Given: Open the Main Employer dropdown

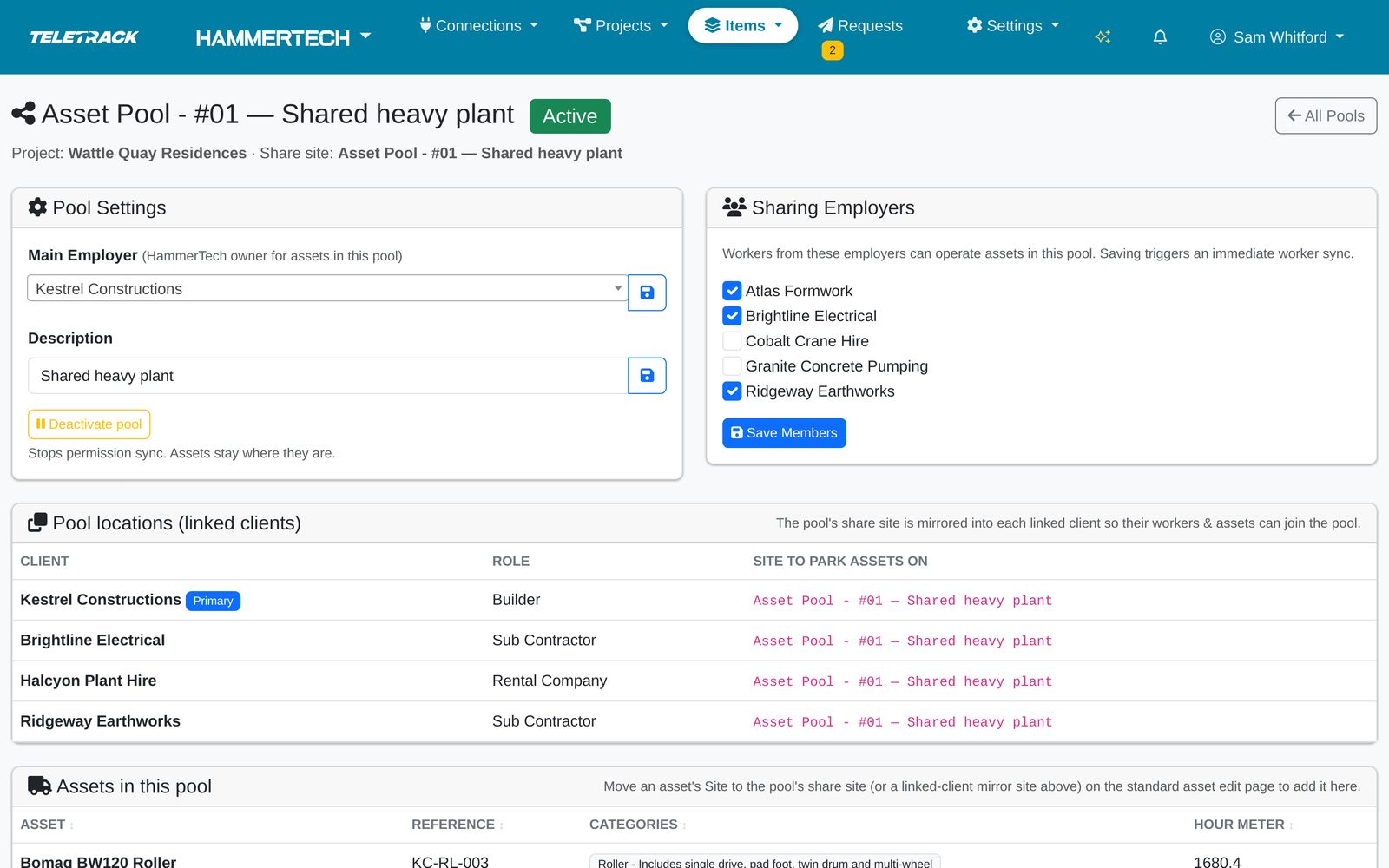Looking at the screenshot, I should [x=327, y=289].
